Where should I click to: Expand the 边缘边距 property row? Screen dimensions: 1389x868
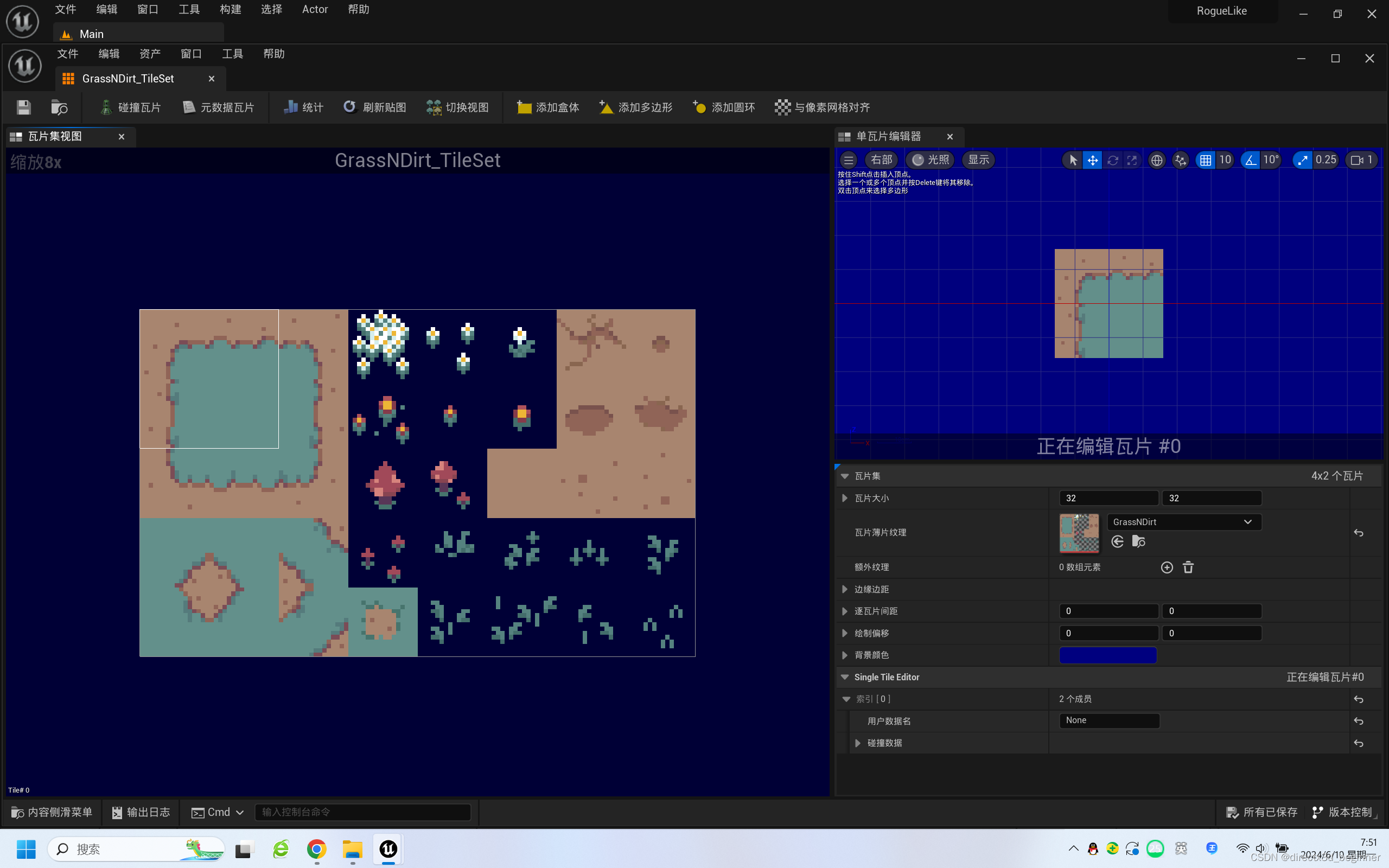(845, 590)
